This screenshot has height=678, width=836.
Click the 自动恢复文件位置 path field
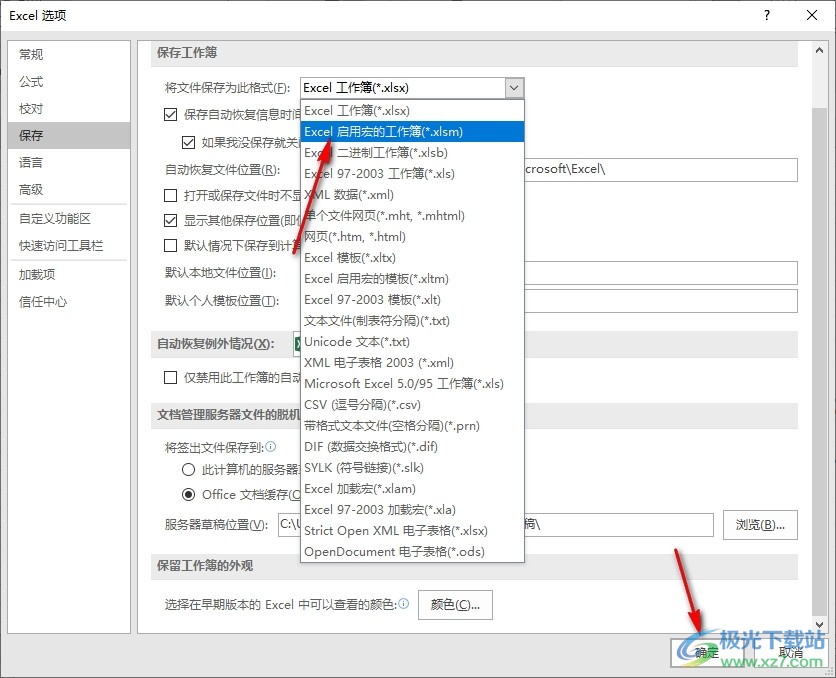pos(661,170)
